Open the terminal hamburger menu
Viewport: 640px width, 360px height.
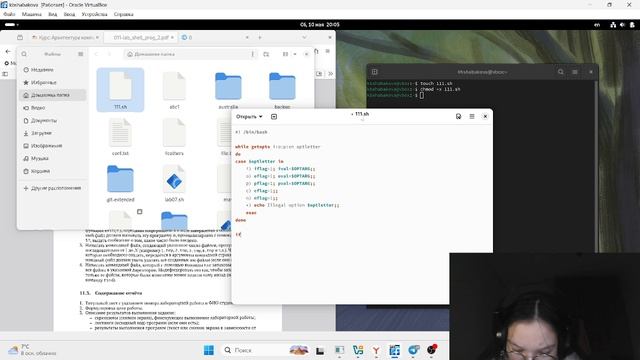click(x=575, y=72)
